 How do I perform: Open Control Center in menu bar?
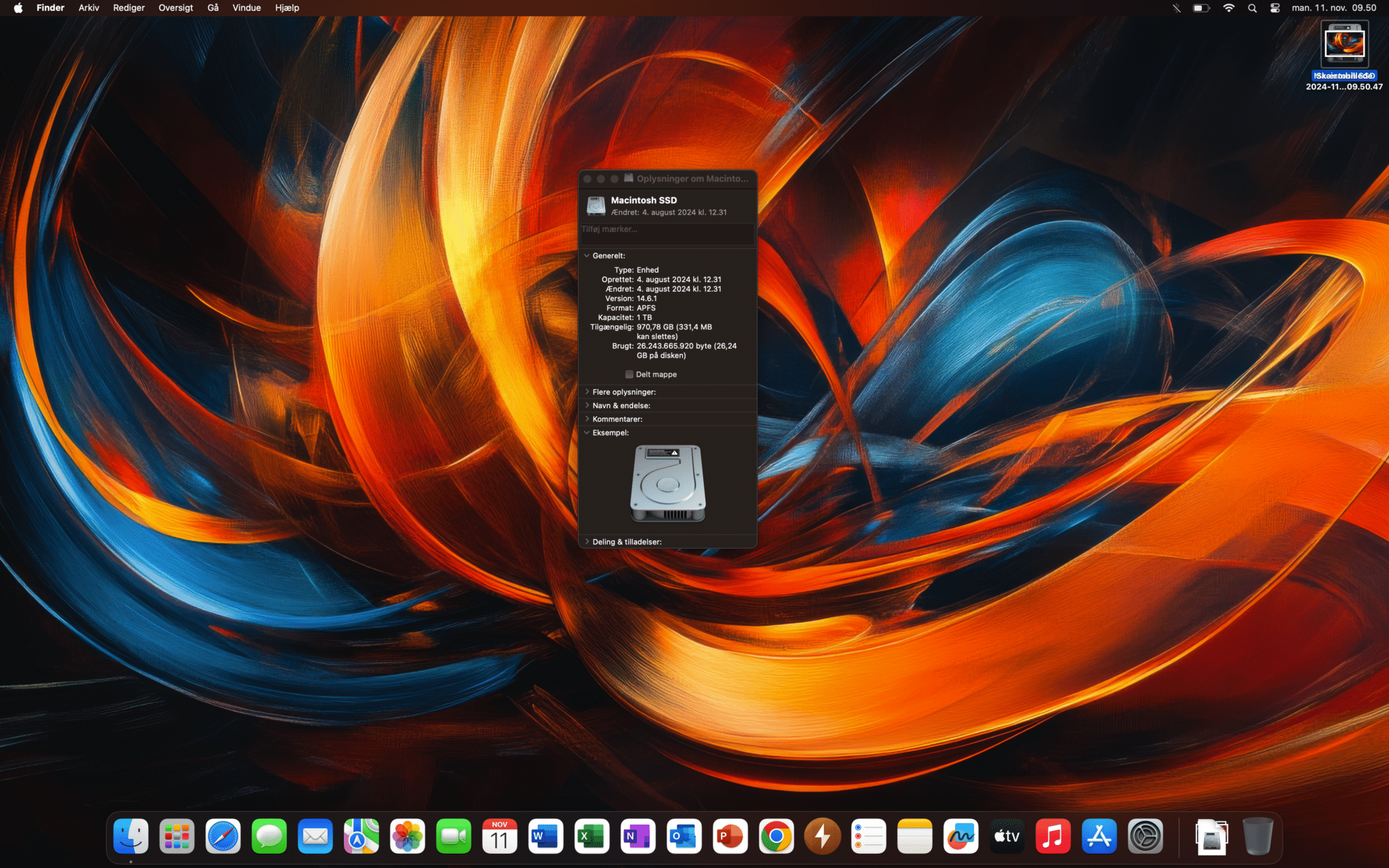[1275, 8]
